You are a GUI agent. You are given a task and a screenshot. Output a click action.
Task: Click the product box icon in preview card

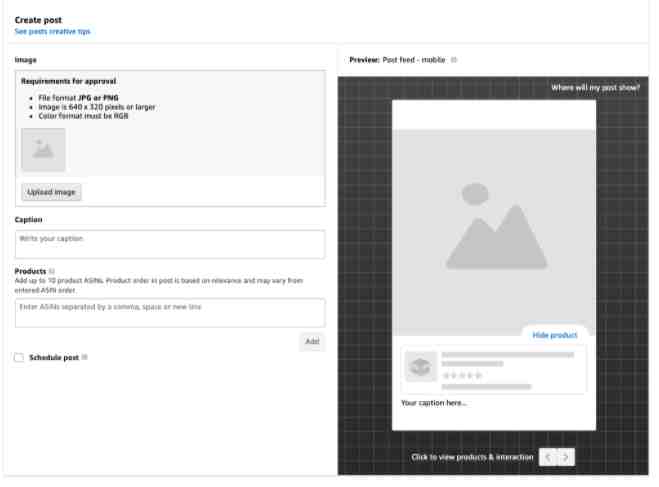pyautogui.click(x=420, y=368)
